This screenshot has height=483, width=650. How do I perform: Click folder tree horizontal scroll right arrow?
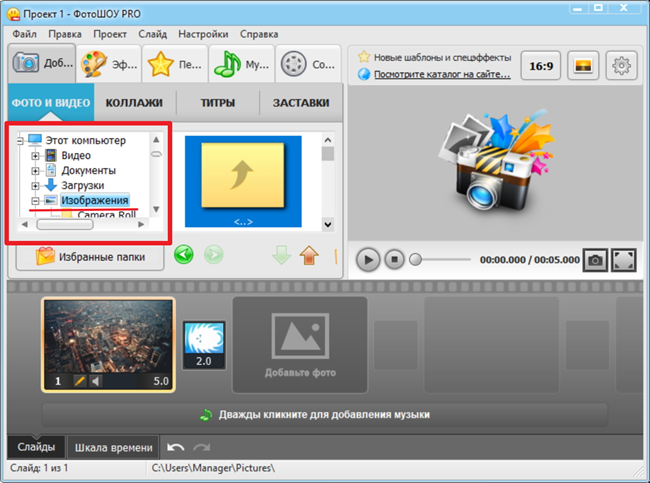click(141, 224)
